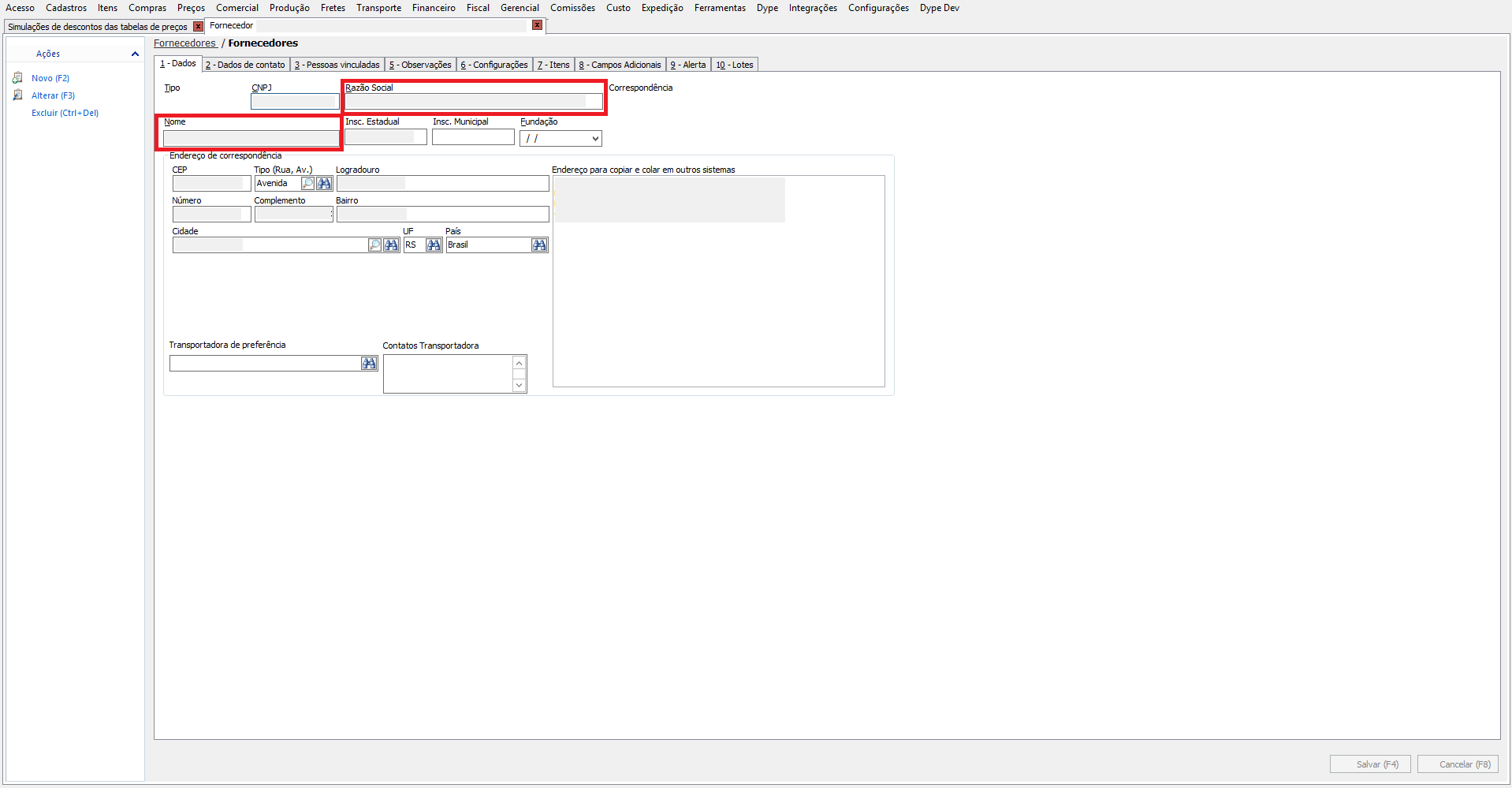The image size is (1512, 788).
Task: Click binoculars search icon beside Avenida field
Action: pos(324,184)
